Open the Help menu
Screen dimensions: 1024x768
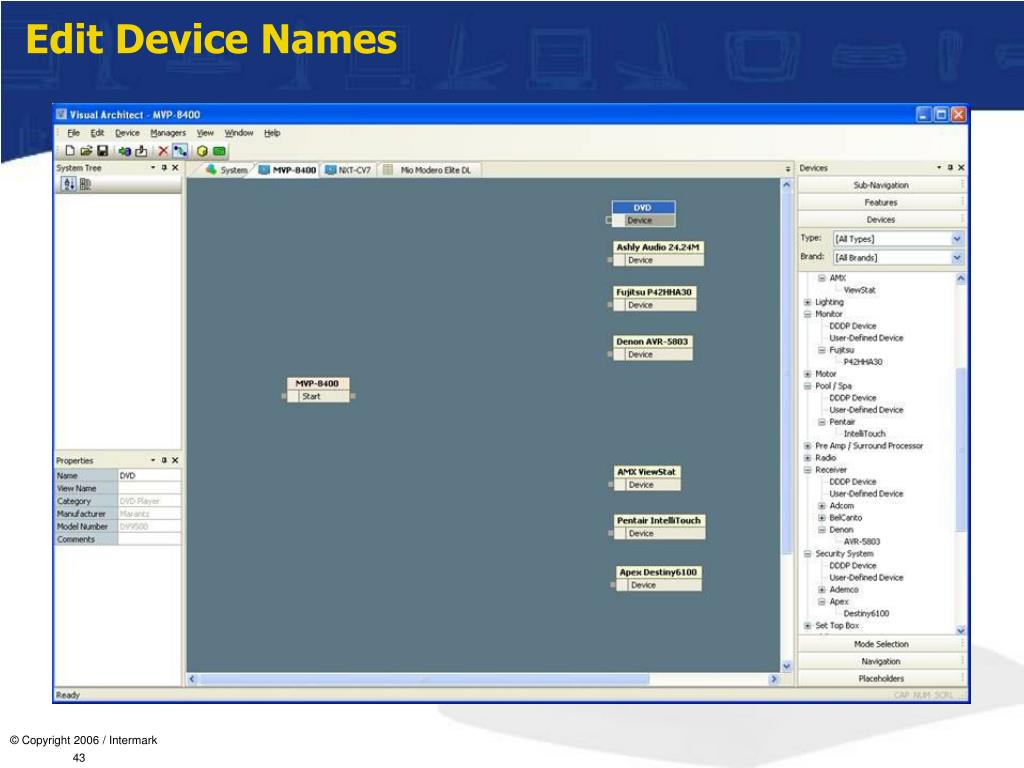(x=272, y=133)
